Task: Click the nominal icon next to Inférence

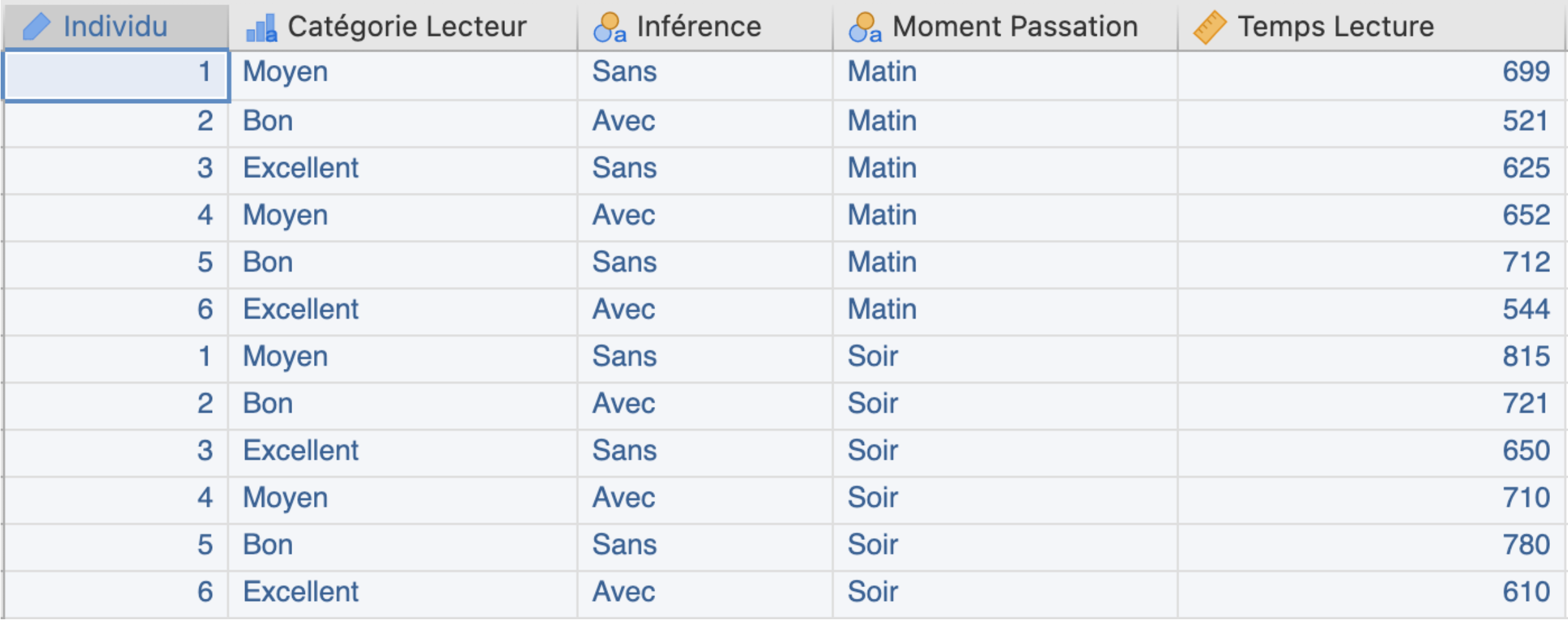Action: 609,28
